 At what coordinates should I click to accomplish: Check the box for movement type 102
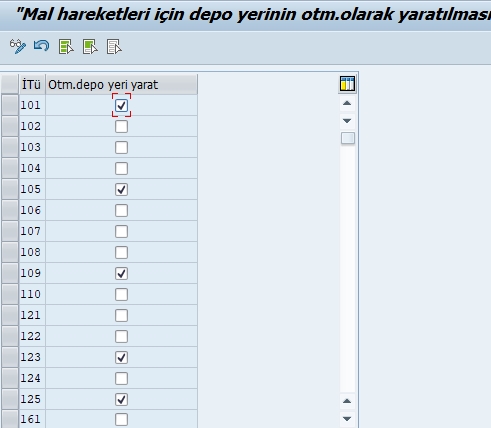121,127
